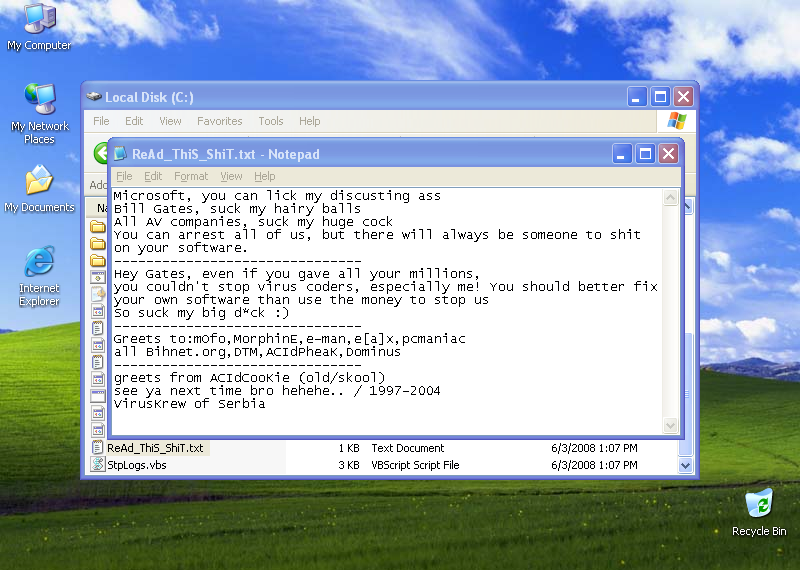Click the Windows flag logo in Explorer
Screen dimensions: 800x570
pyautogui.click(x=677, y=121)
